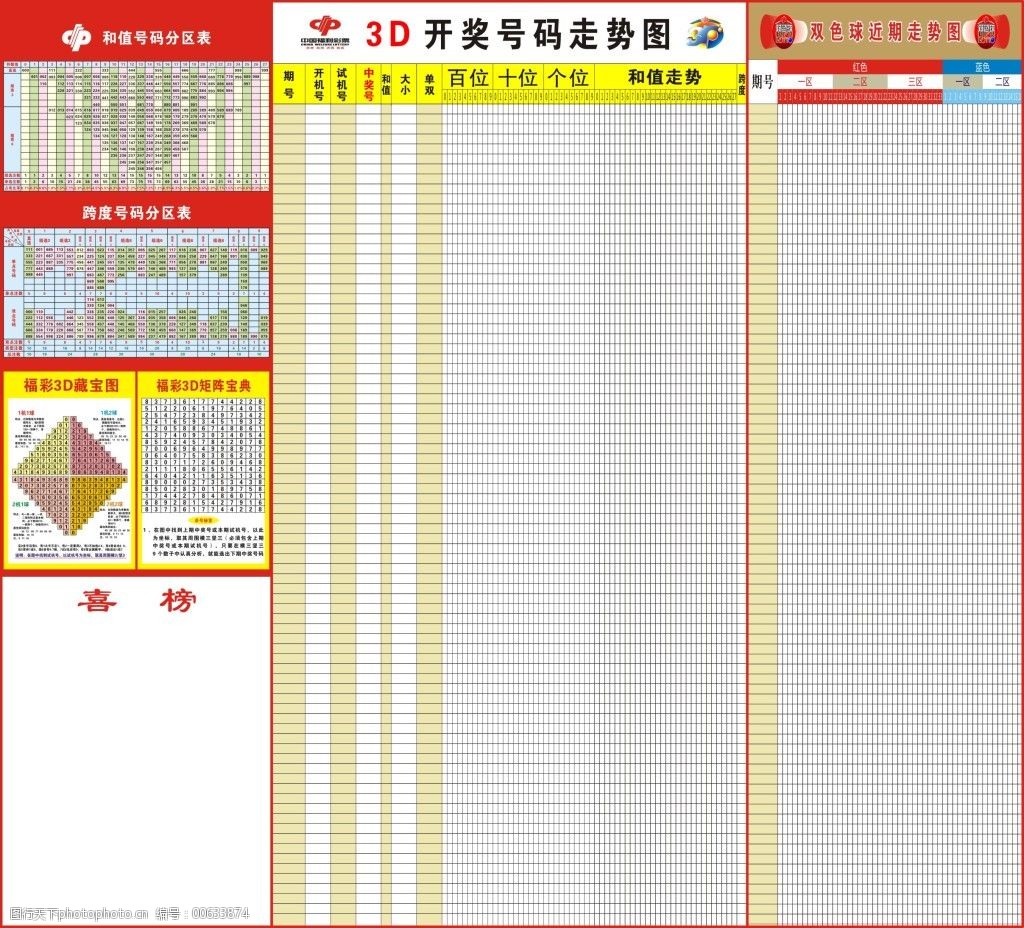Click the 喜榜 heading
The height and width of the screenshot is (928, 1024).
136,601
